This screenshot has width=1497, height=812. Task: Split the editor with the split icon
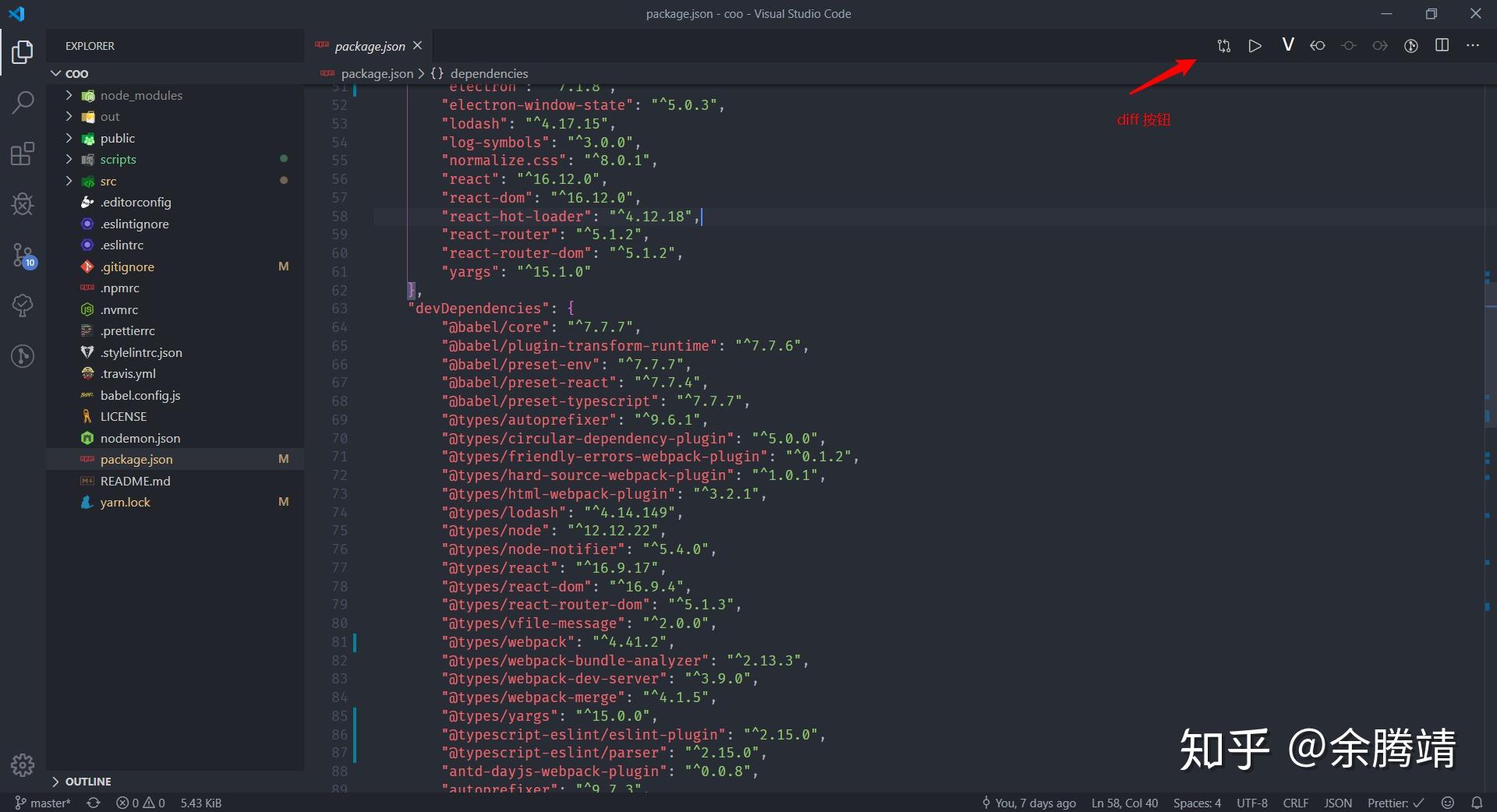coord(1442,45)
